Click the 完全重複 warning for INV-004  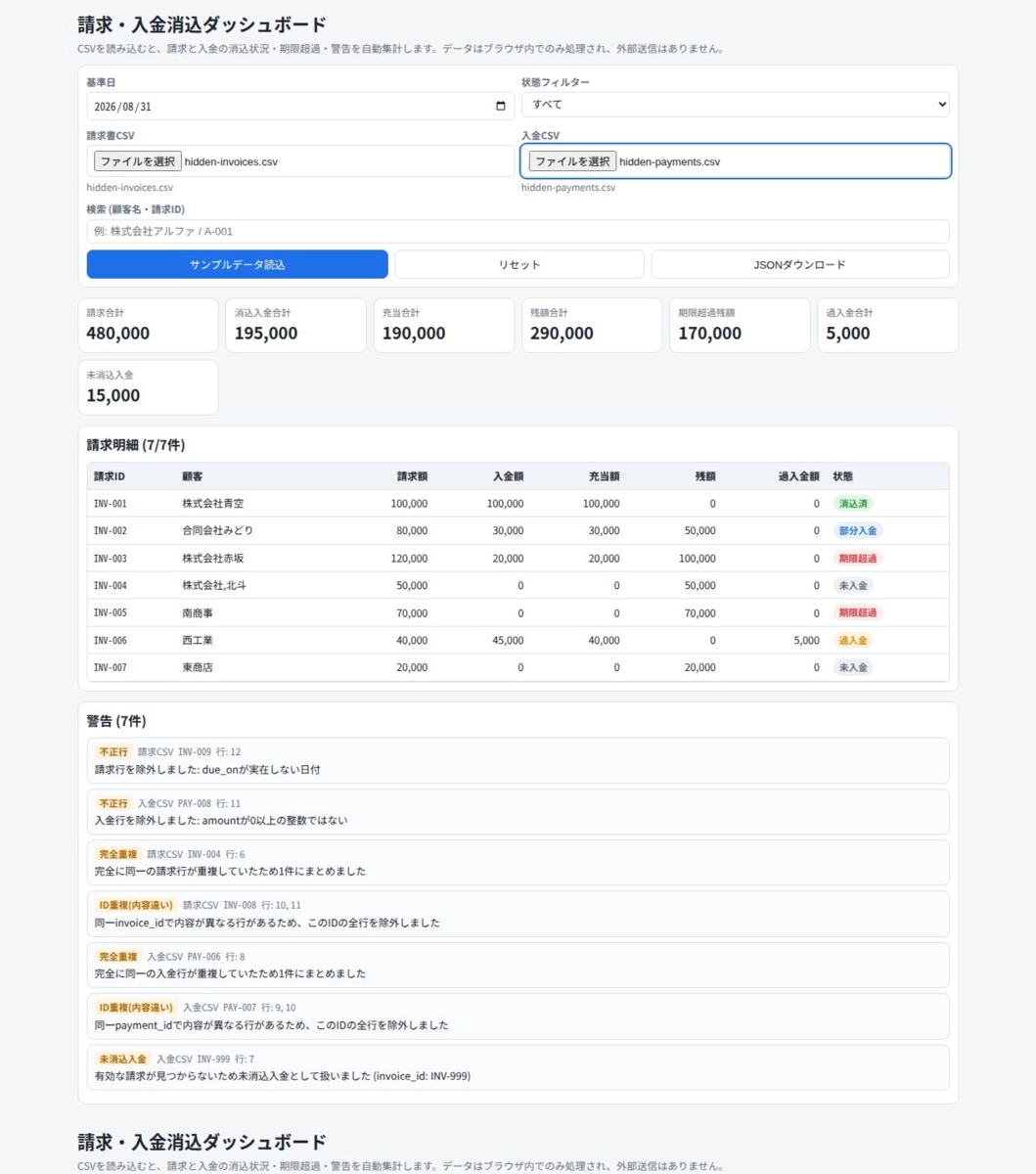(x=518, y=863)
